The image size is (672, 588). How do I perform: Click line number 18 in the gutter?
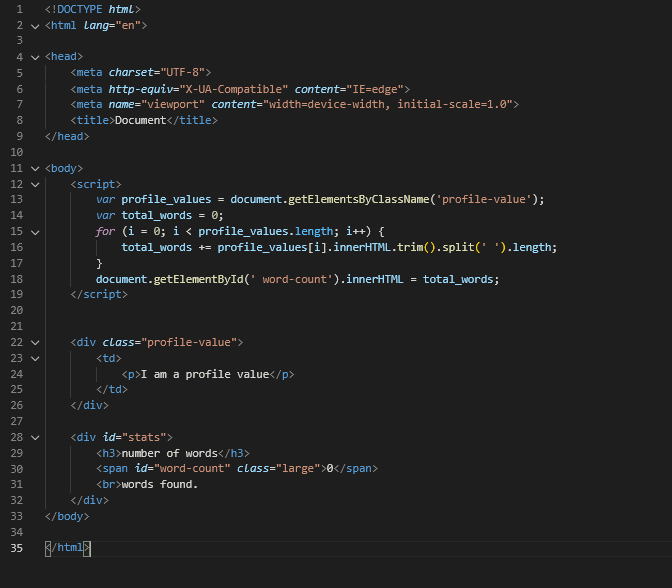click(x=17, y=279)
